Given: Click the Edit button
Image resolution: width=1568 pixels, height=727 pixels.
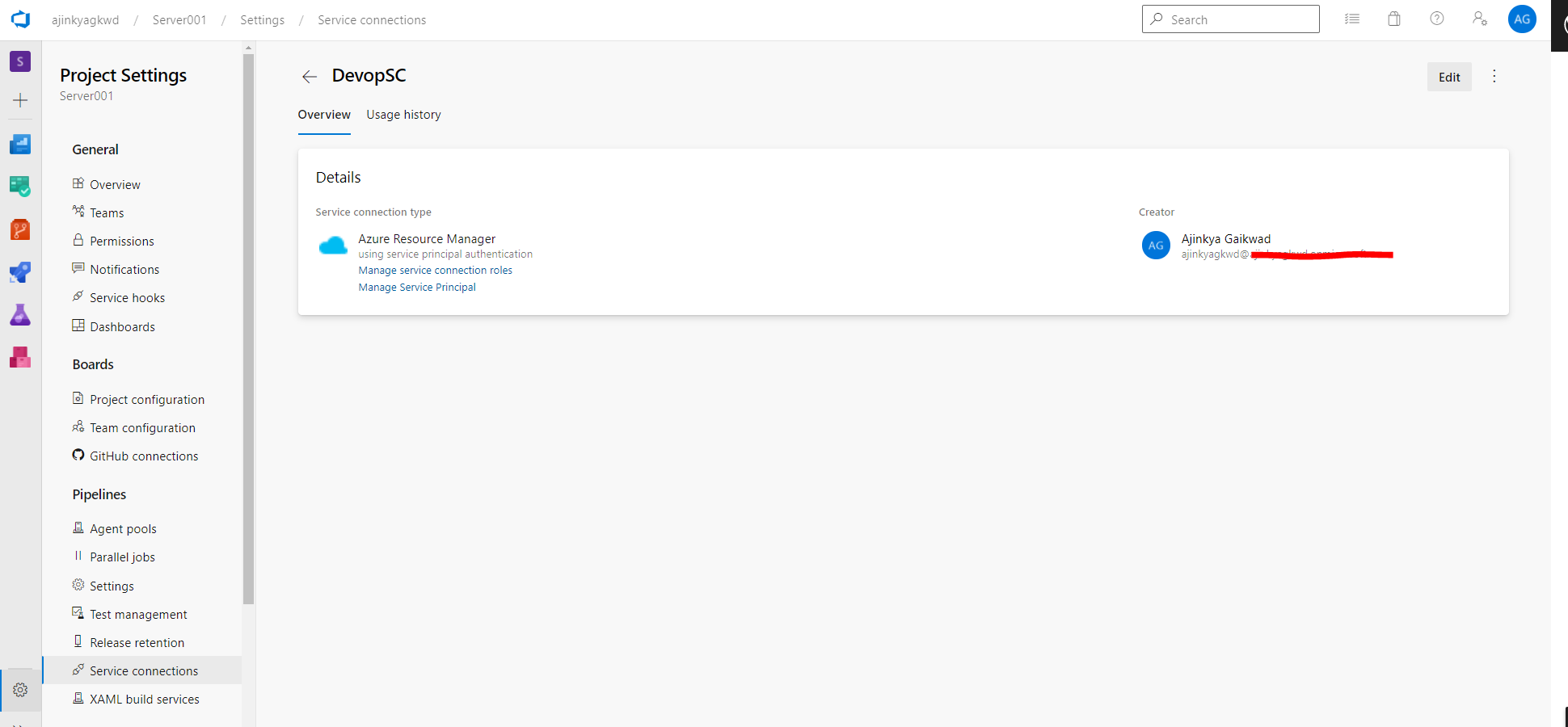Looking at the screenshot, I should pyautogui.click(x=1448, y=78).
